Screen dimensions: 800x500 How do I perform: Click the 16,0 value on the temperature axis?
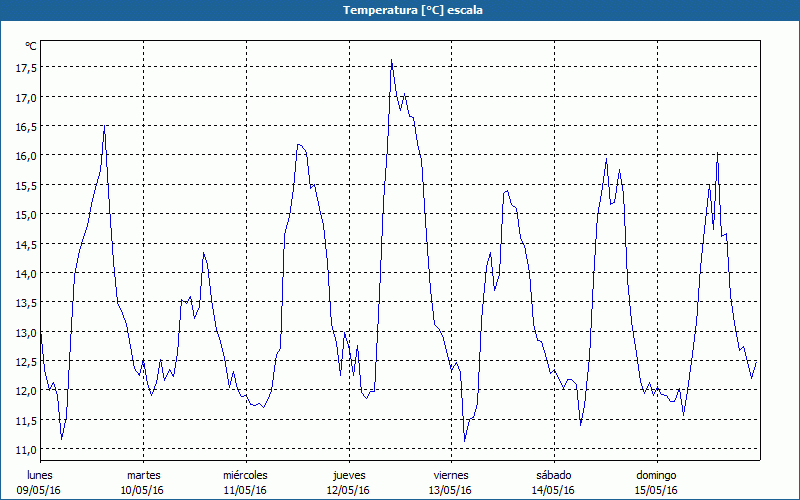[26, 156]
